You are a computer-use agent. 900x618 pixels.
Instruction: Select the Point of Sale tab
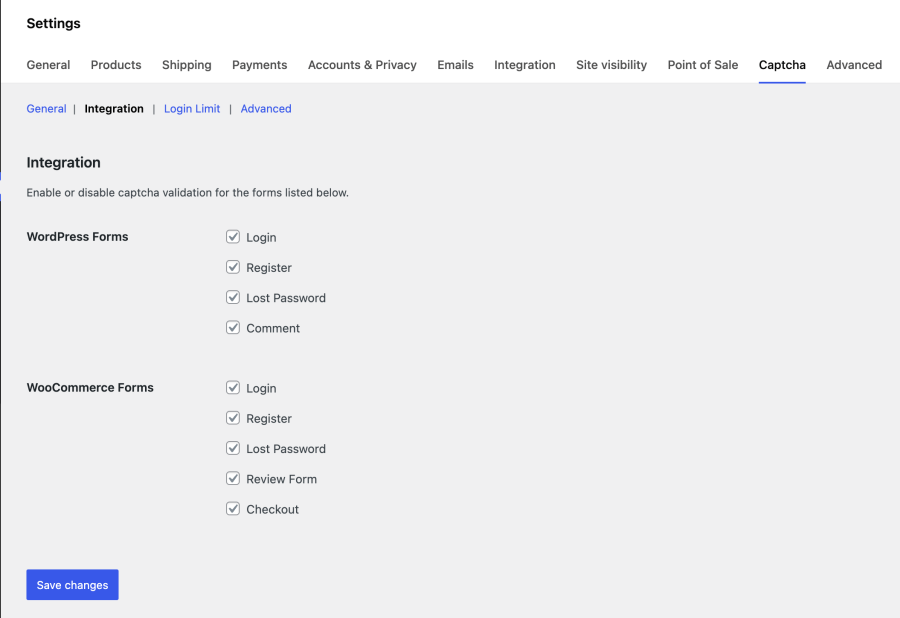[703, 65]
